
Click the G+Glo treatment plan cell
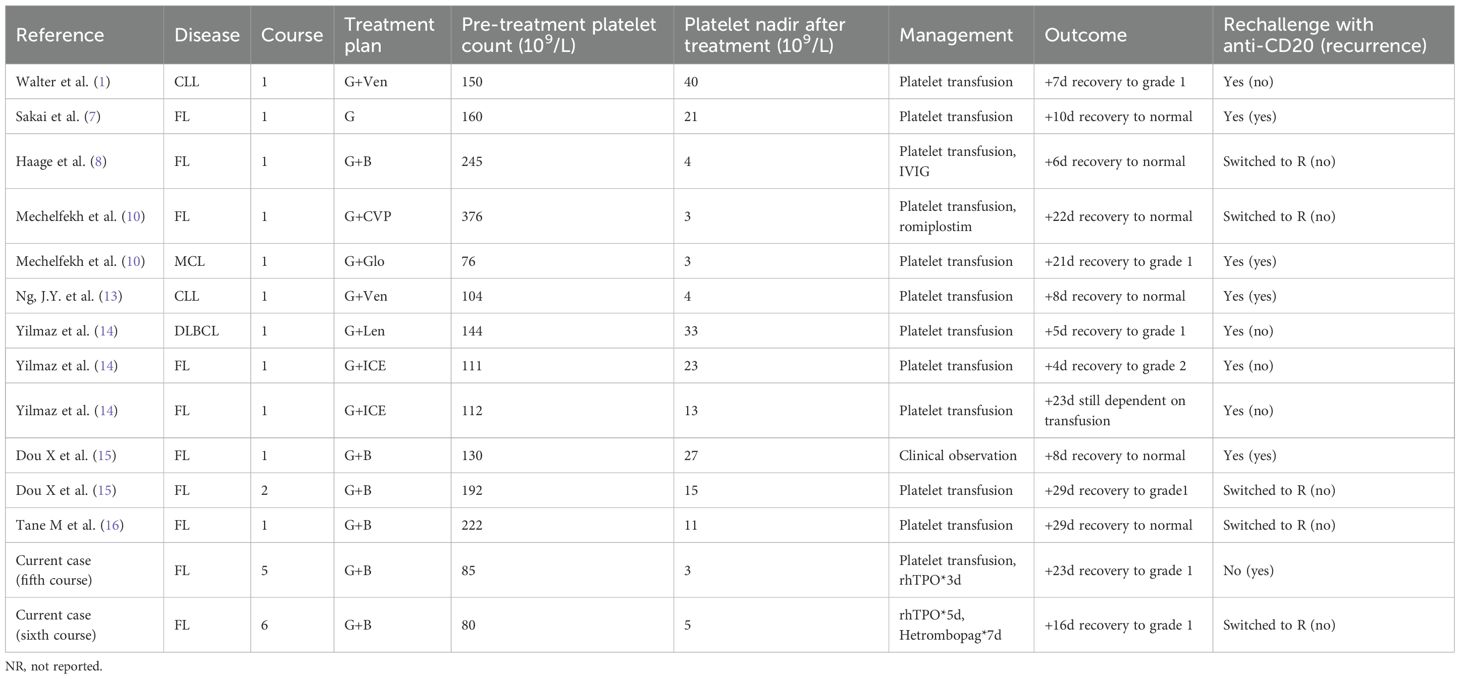(x=364, y=261)
